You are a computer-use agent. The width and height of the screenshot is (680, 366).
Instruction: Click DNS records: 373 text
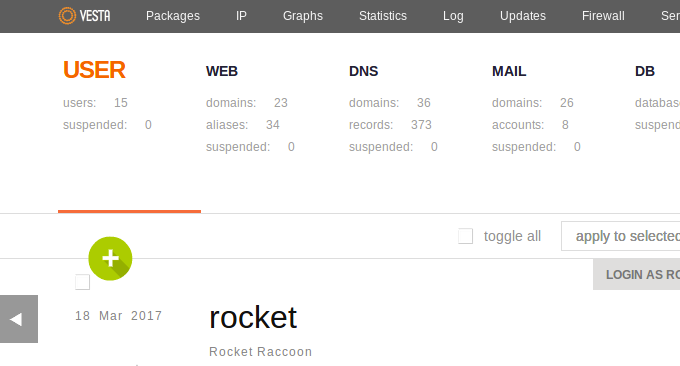tap(390, 125)
